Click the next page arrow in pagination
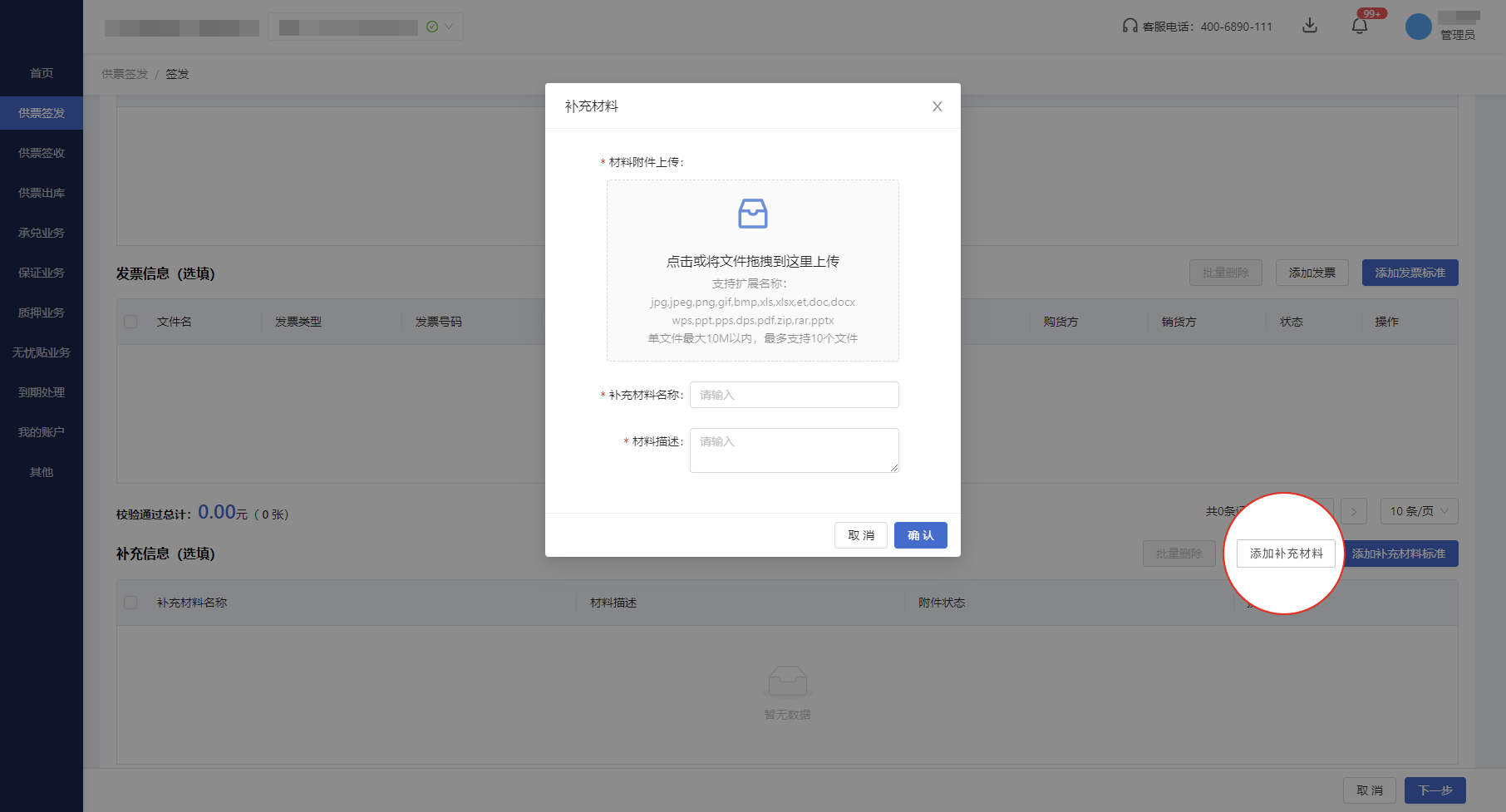Viewport: 1506px width, 812px height. [x=1354, y=511]
